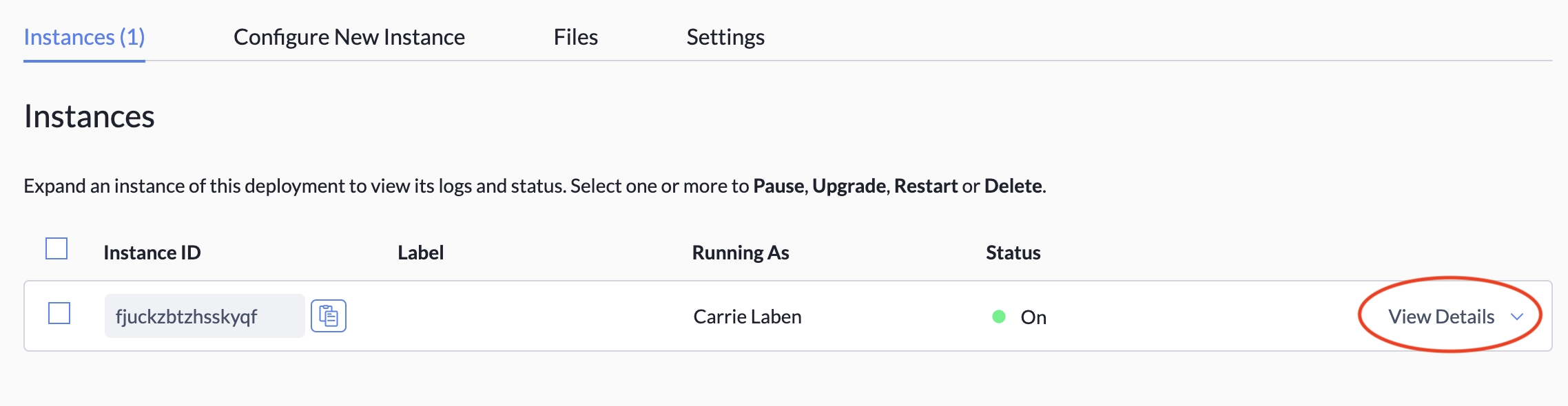Viewport: 1568px width, 406px height.
Task: Click the bold Pause word in description
Action: click(778, 186)
